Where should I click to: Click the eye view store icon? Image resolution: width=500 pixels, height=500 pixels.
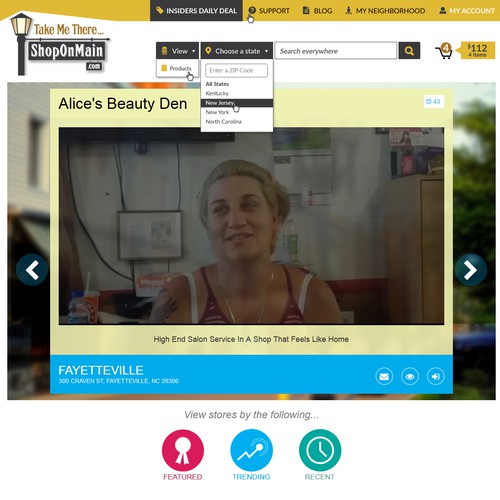click(x=410, y=376)
